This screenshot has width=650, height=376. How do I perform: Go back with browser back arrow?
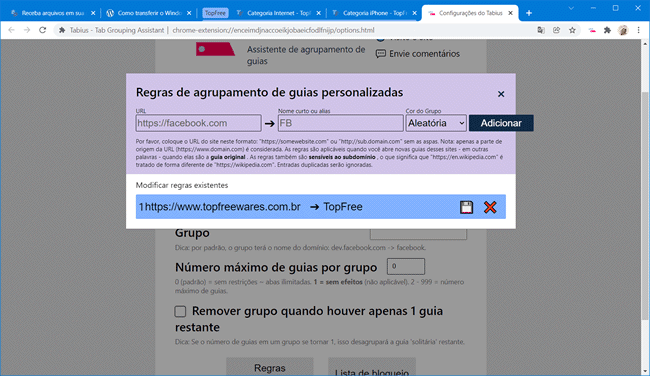(11, 30)
